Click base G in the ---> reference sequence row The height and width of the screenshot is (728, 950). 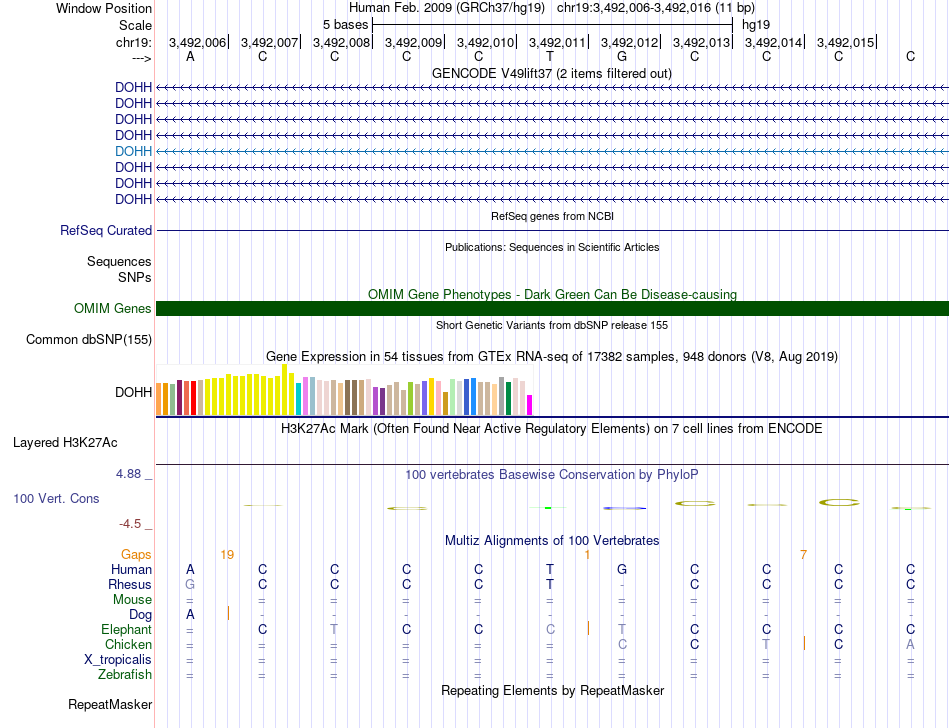click(x=622, y=56)
